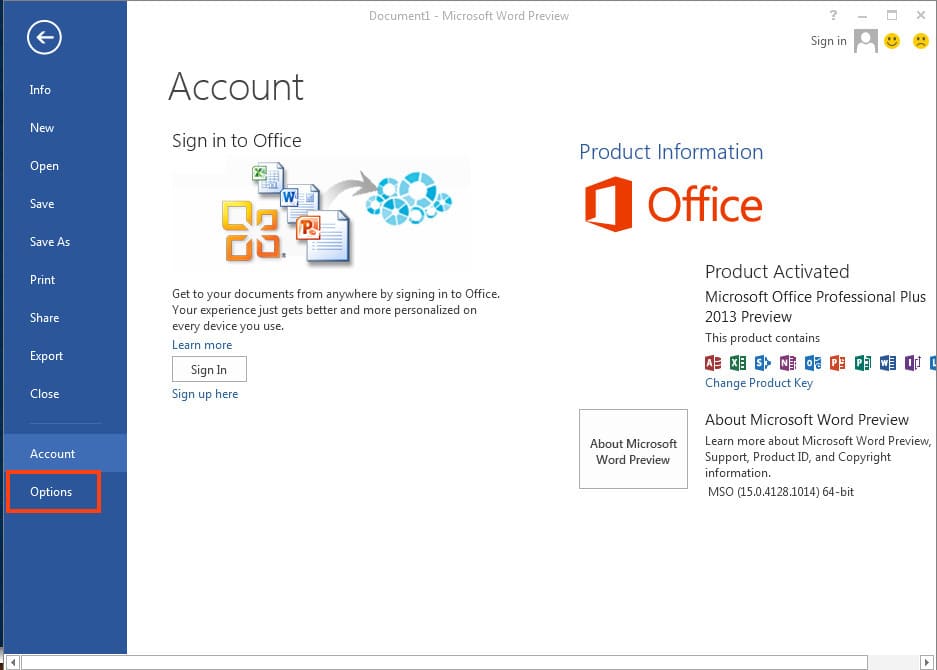The height and width of the screenshot is (670, 937).
Task: Maximize the Word window
Action: (892, 16)
